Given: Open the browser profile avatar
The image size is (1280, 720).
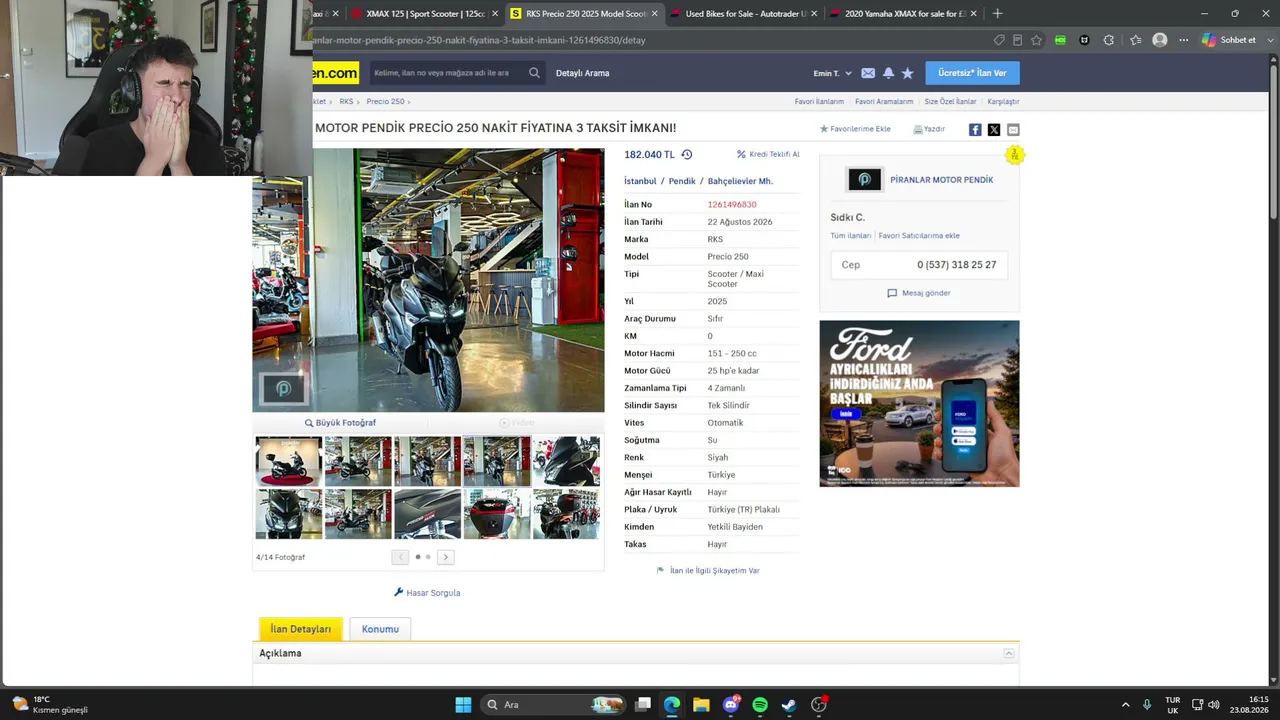Looking at the screenshot, I should point(1160,40).
